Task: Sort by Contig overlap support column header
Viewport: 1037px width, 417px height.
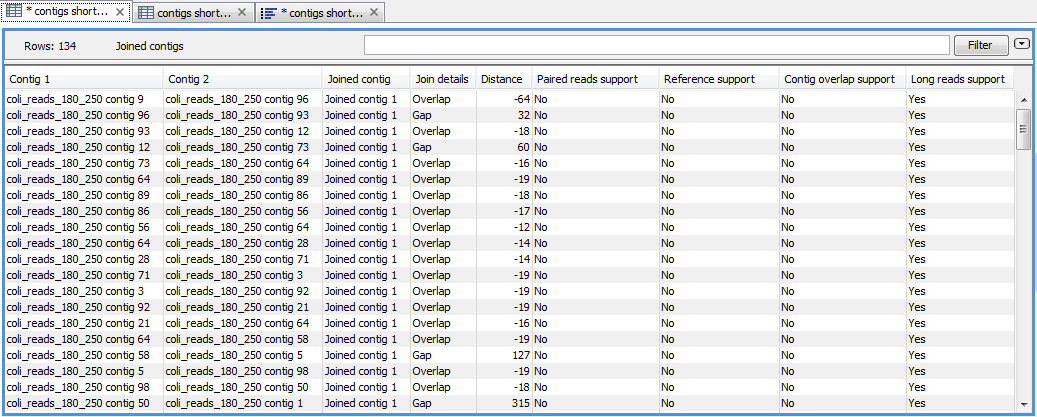Action: tap(843, 79)
